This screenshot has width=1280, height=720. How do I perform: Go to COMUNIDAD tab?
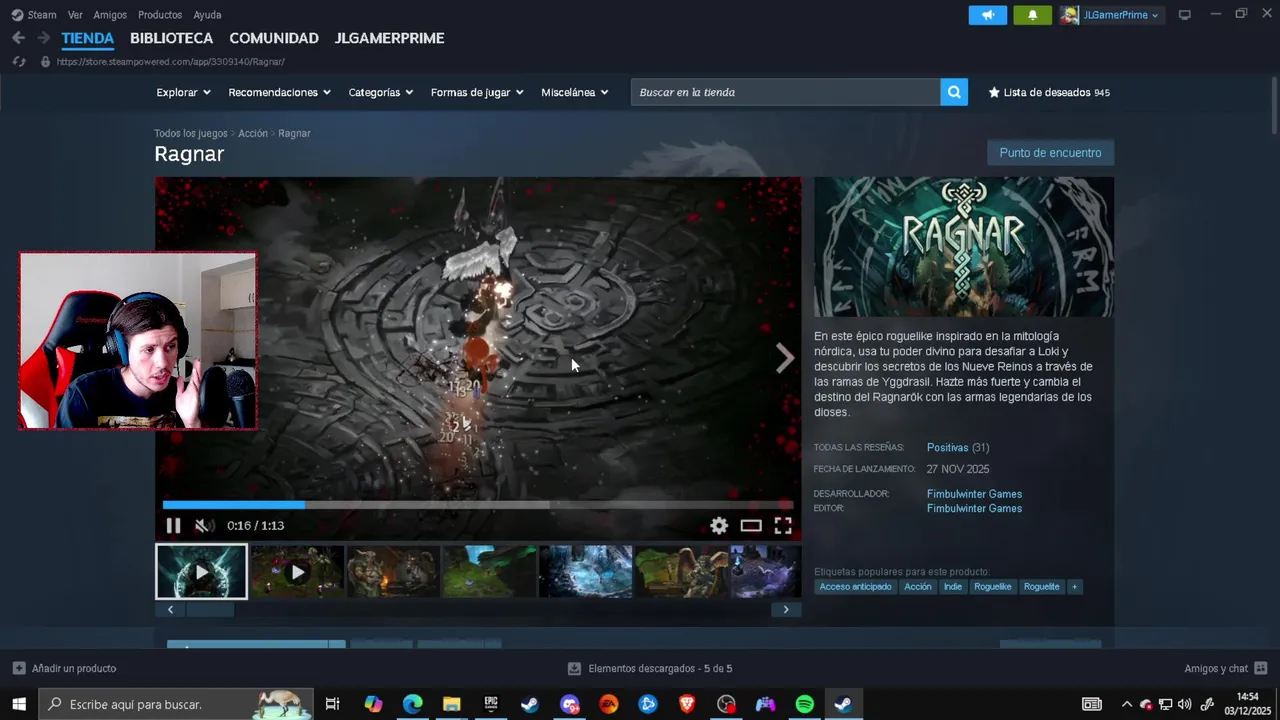[x=274, y=38]
